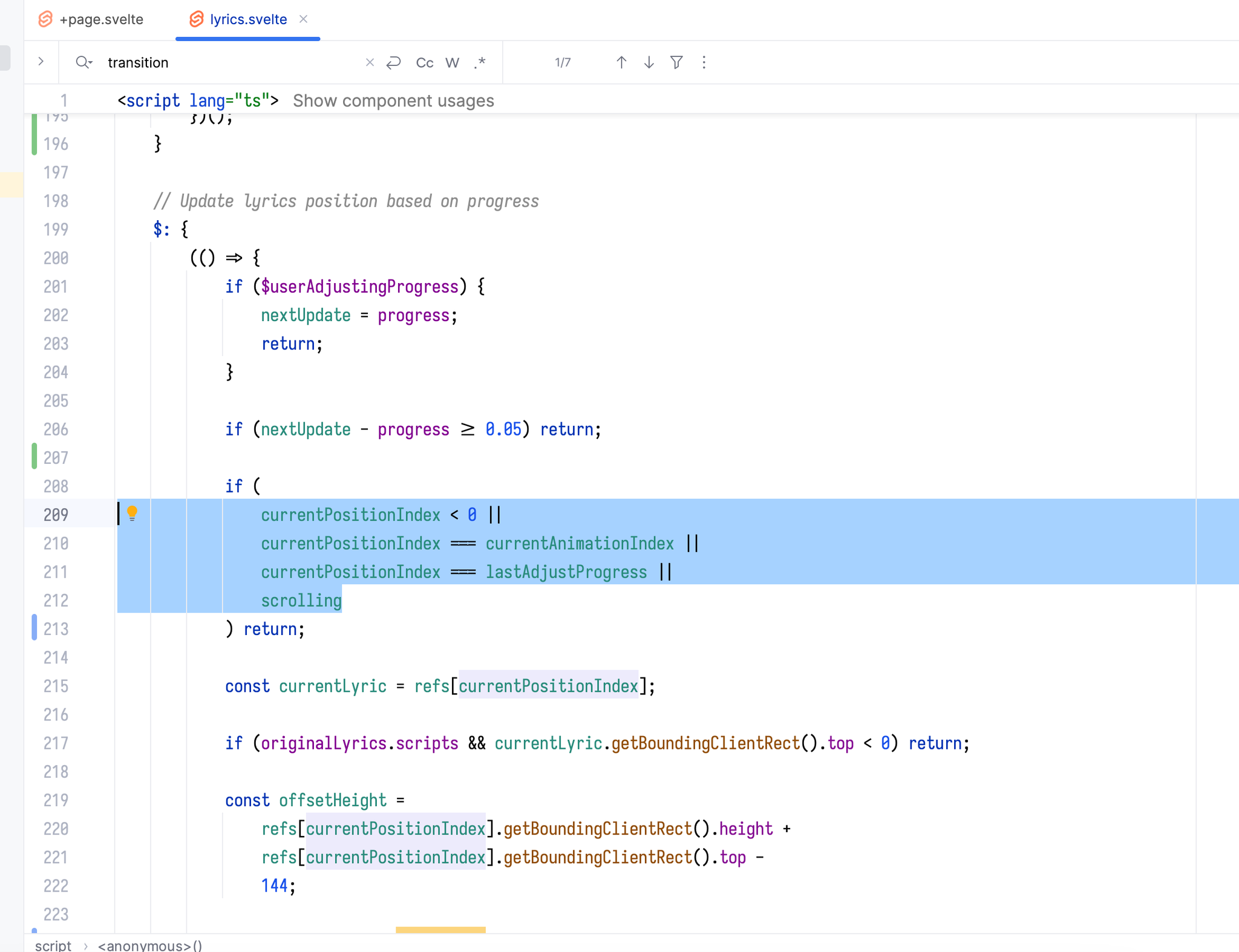Select the lyrics.svelte tab
This screenshot has width=1239, height=952.
[x=247, y=19]
